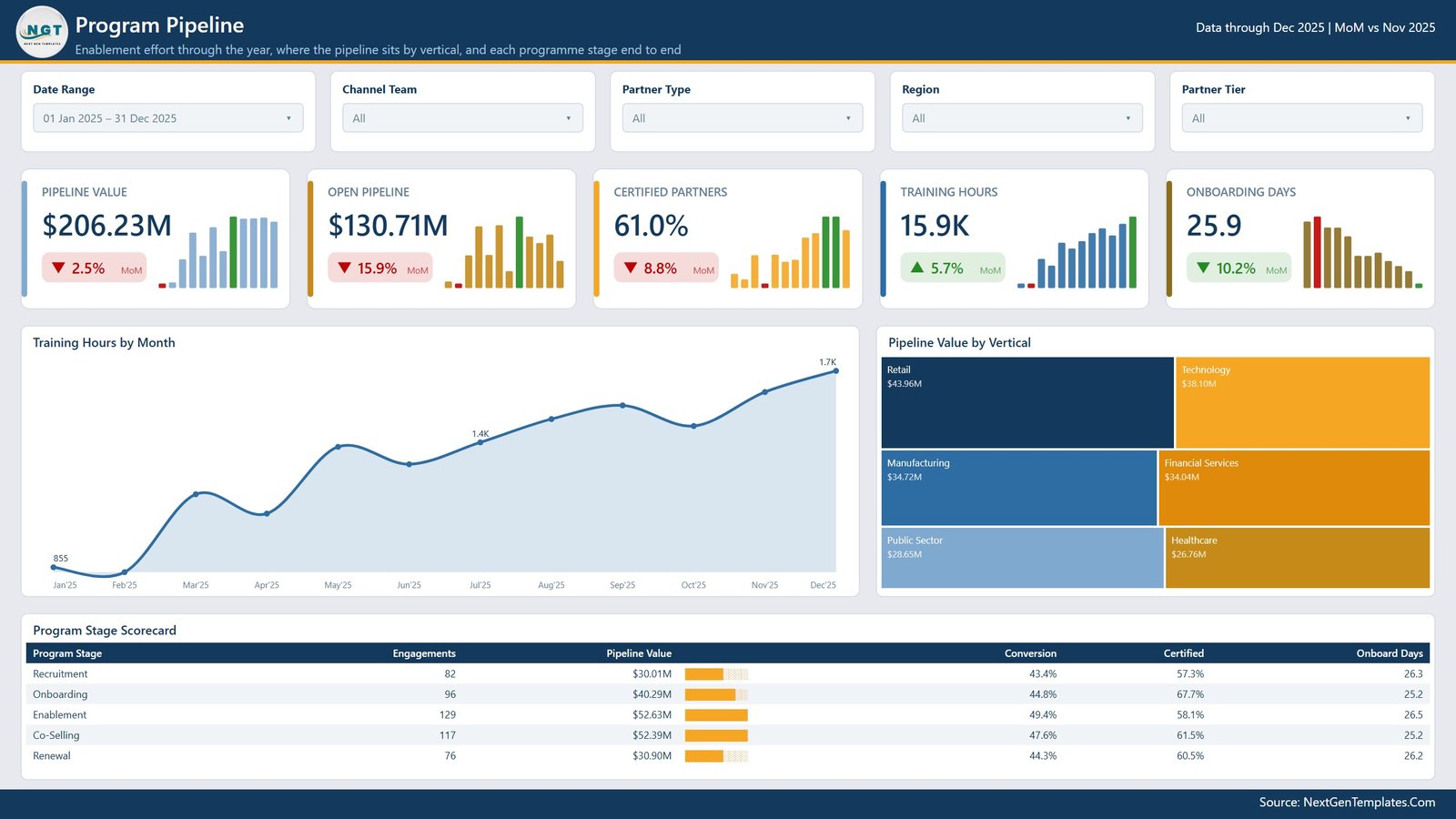The image size is (1456, 819).
Task: Click the red down-triangle in Certified Partners card
Action: (x=631, y=268)
